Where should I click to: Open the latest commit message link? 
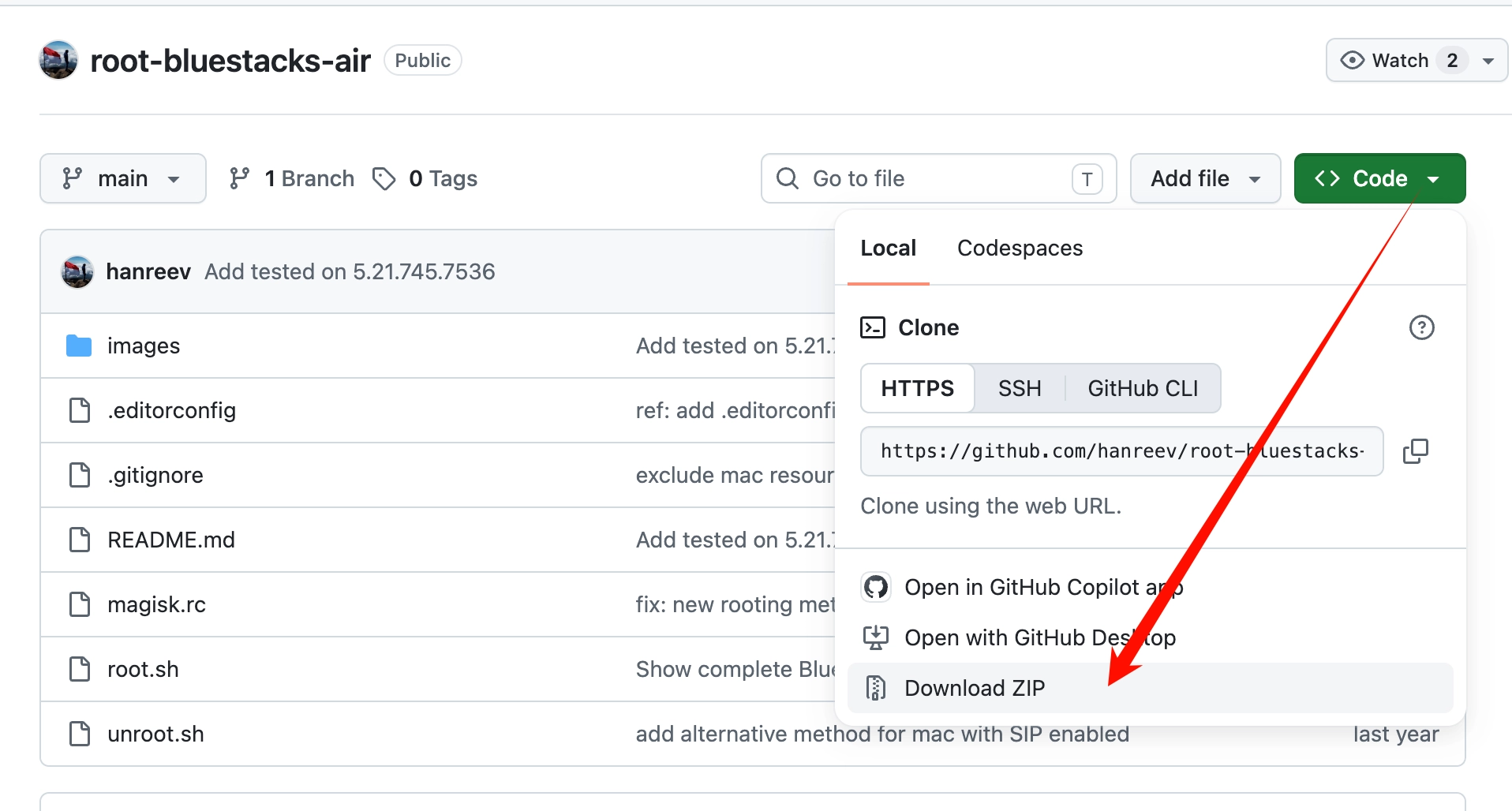coord(350,271)
